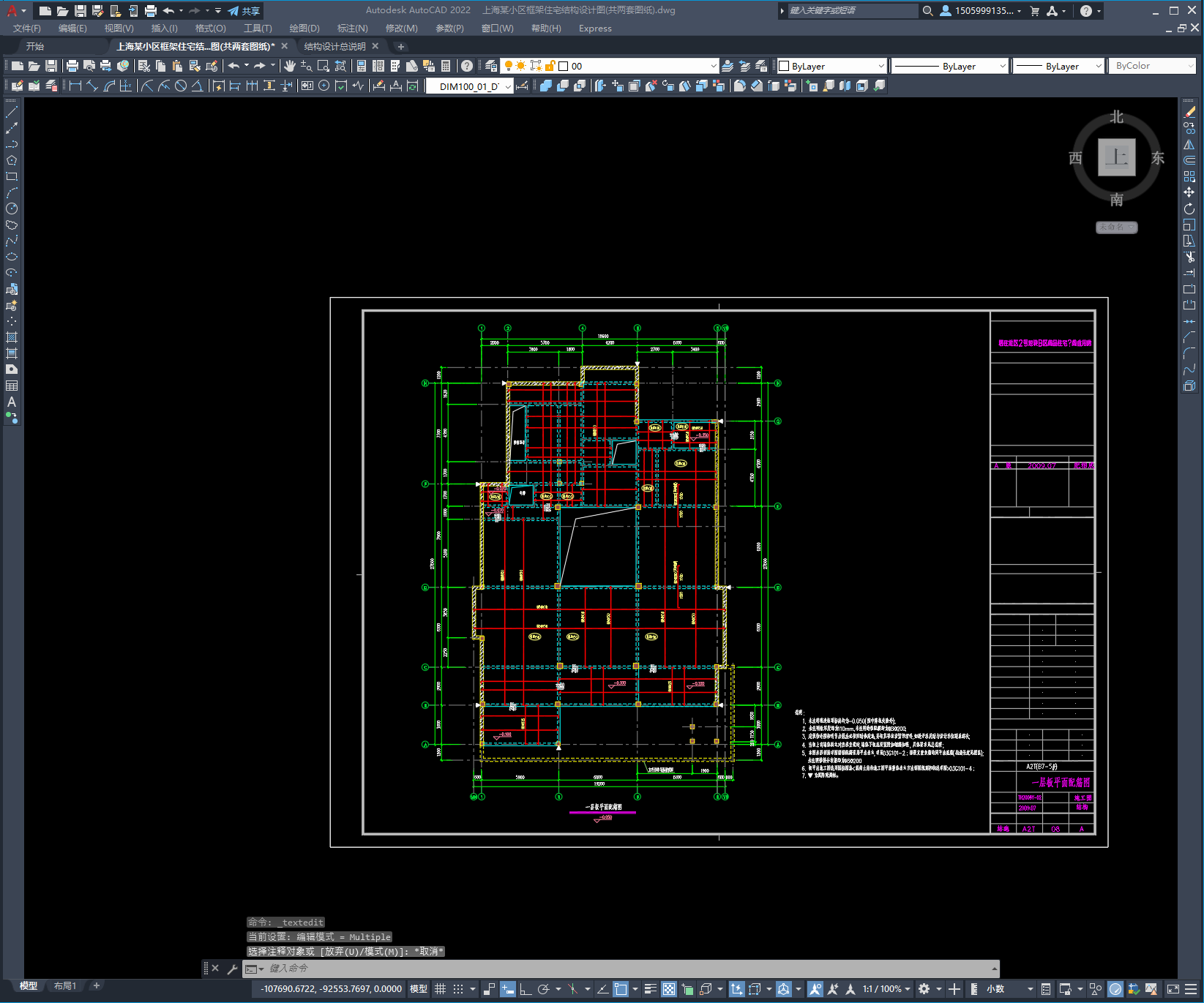Select the Trim tool in modify toolbar
Screen dimensions: 1204x1003
click(1189, 257)
